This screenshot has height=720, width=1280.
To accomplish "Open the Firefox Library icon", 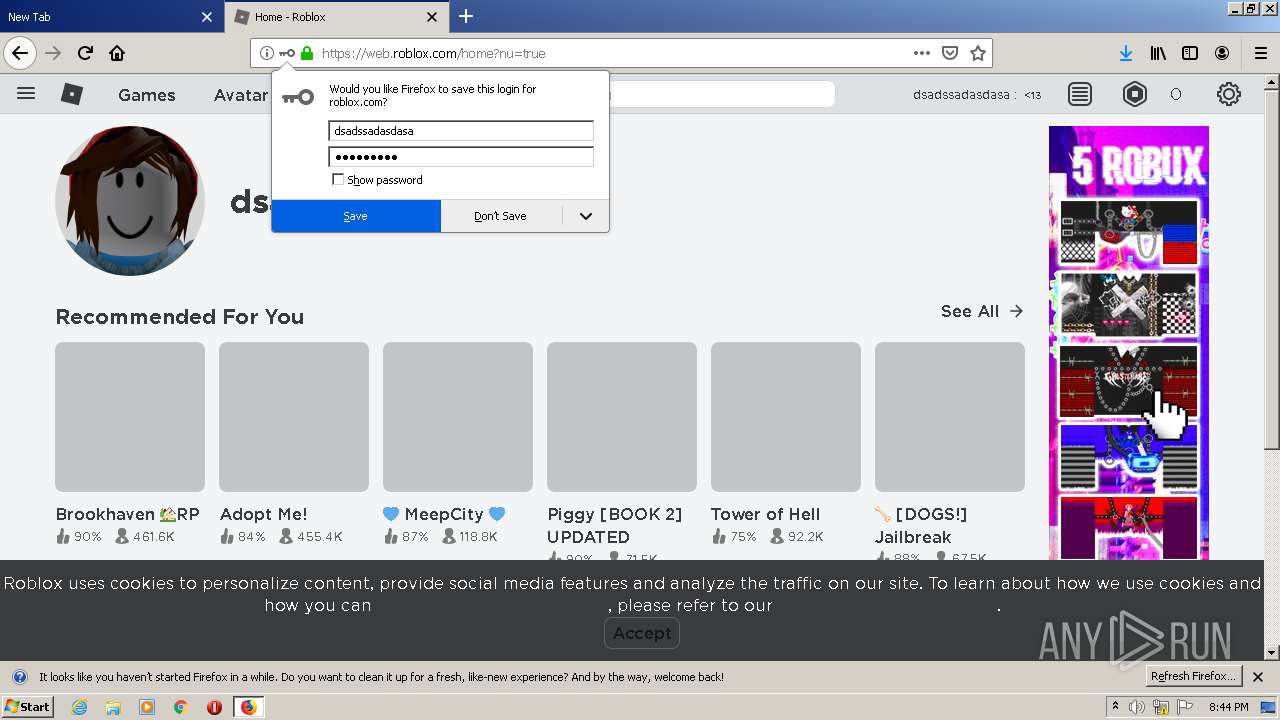I will [1158, 53].
